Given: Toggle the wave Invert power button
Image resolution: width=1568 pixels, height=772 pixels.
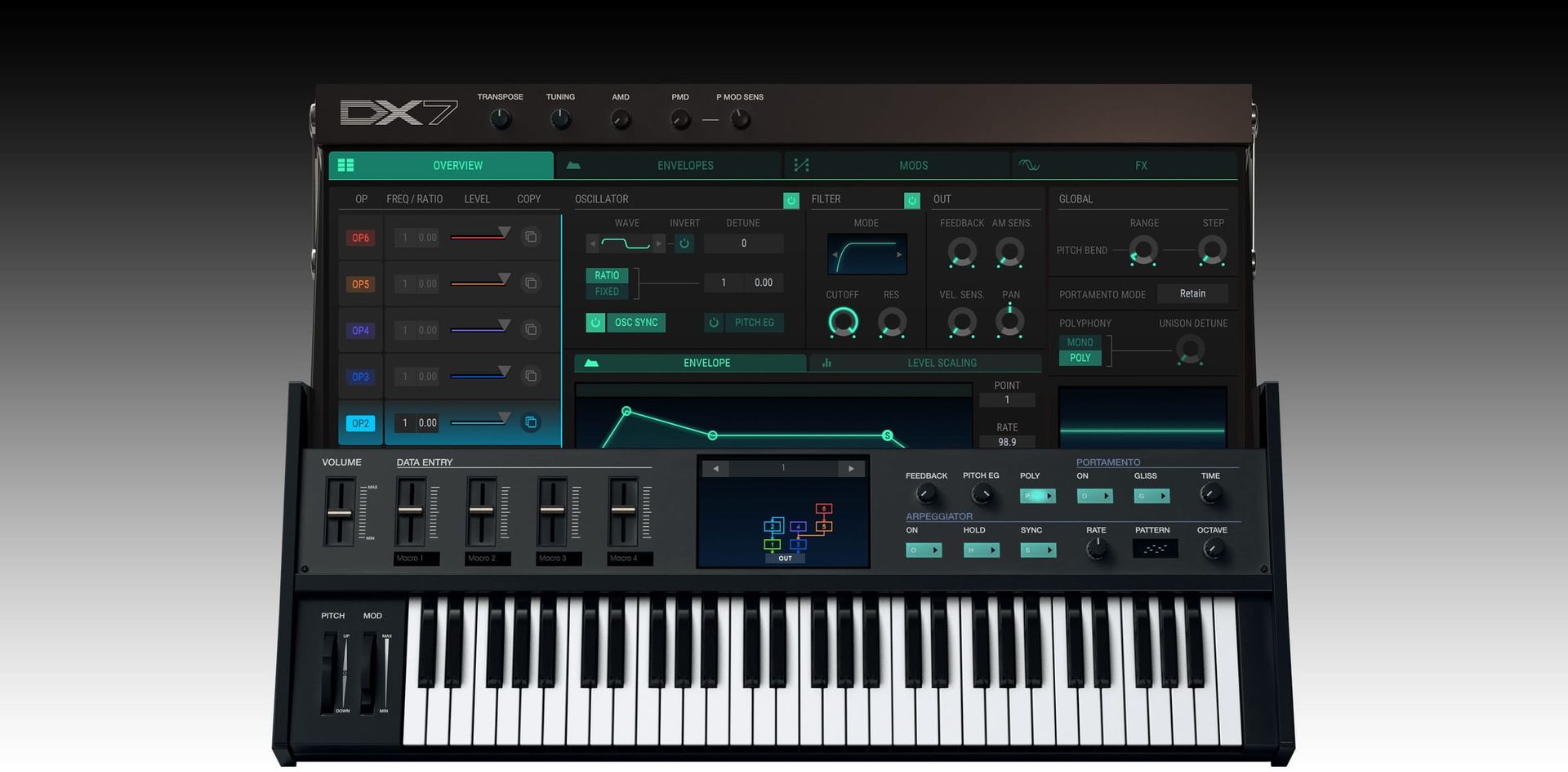Looking at the screenshot, I should pos(684,243).
